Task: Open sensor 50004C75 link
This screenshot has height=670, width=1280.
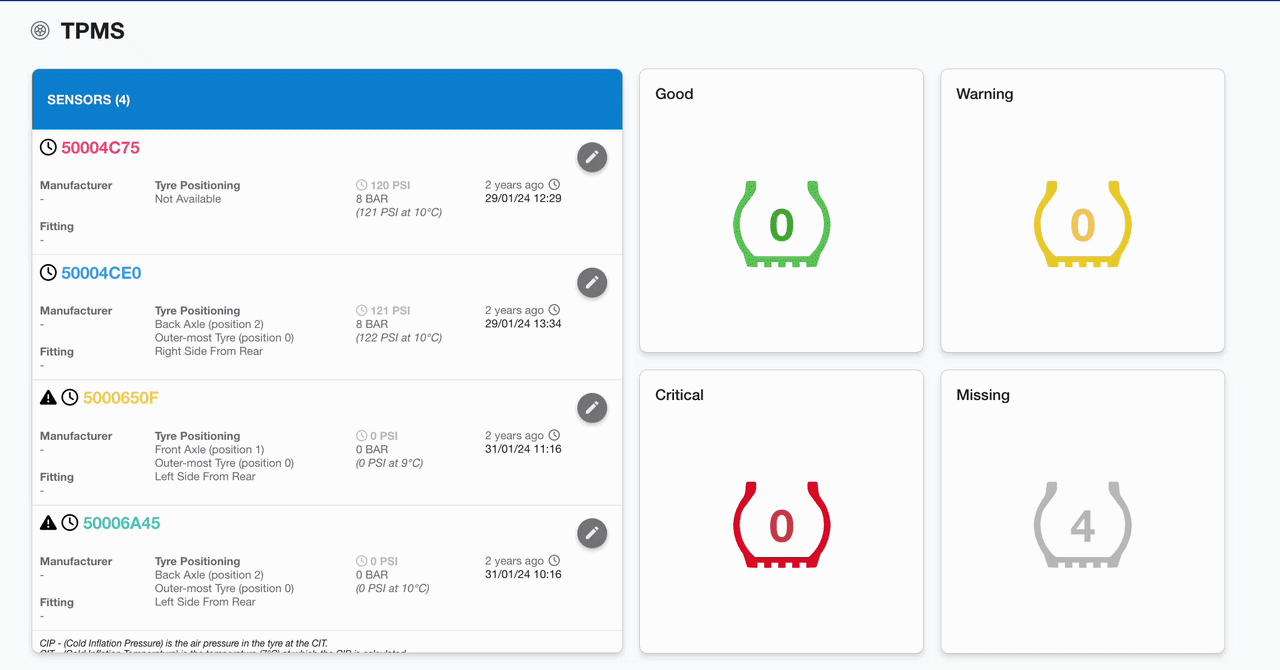Action: click(100, 148)
